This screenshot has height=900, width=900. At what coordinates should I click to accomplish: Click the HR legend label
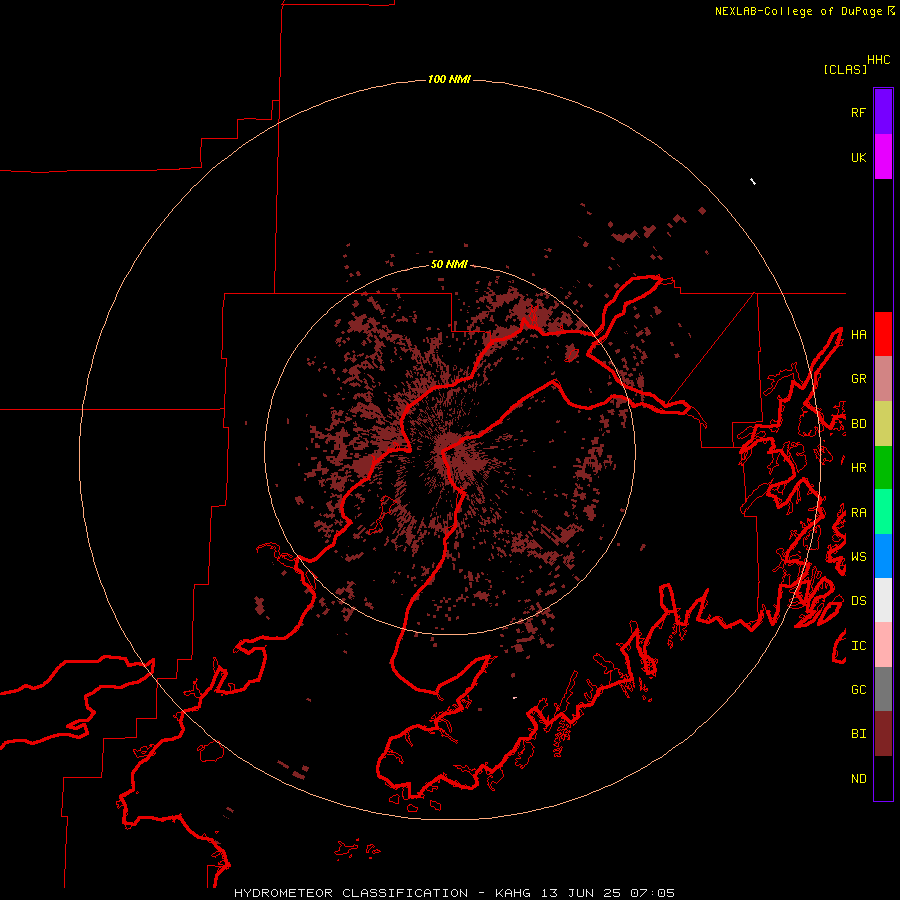(858, 467)
